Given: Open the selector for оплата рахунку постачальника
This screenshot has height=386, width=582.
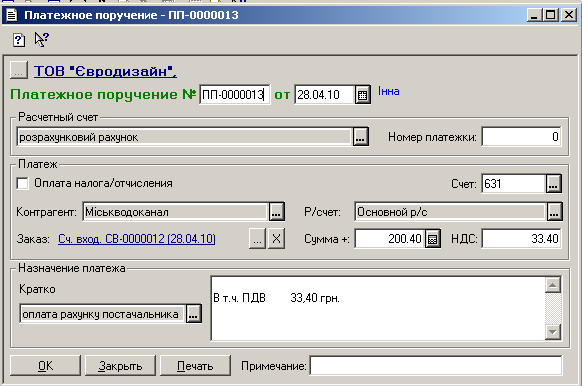Looking at the screenshot, I should (193, 314).
